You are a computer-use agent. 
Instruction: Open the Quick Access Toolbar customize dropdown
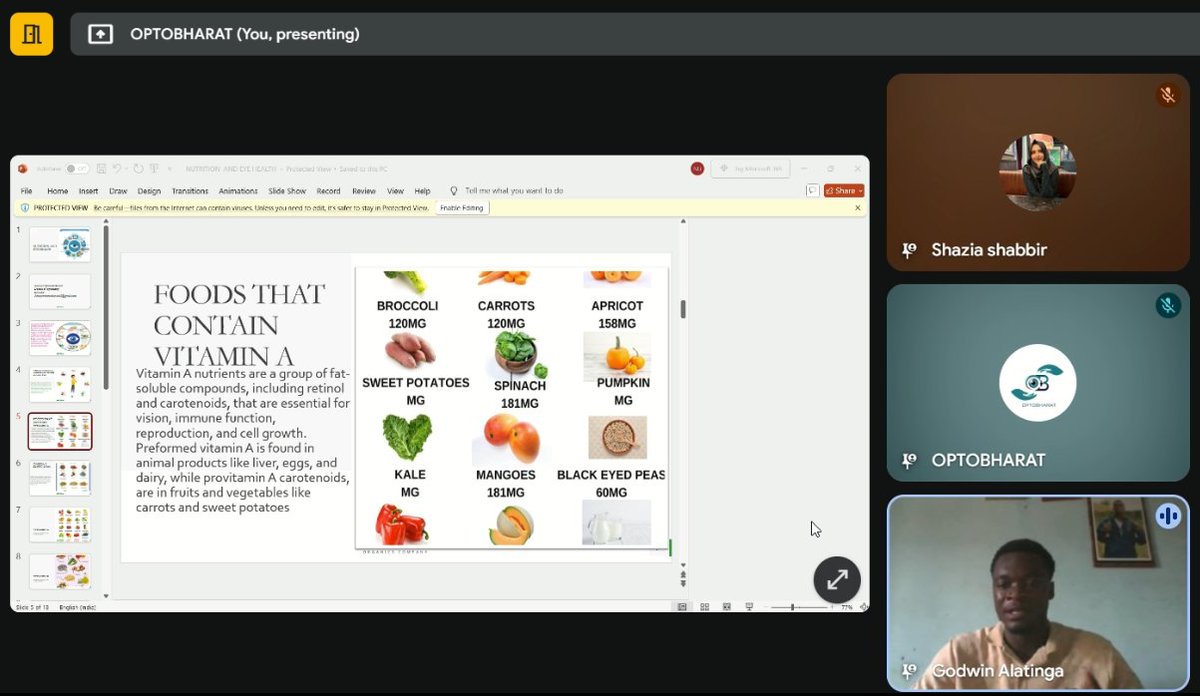tap(170, 169)
